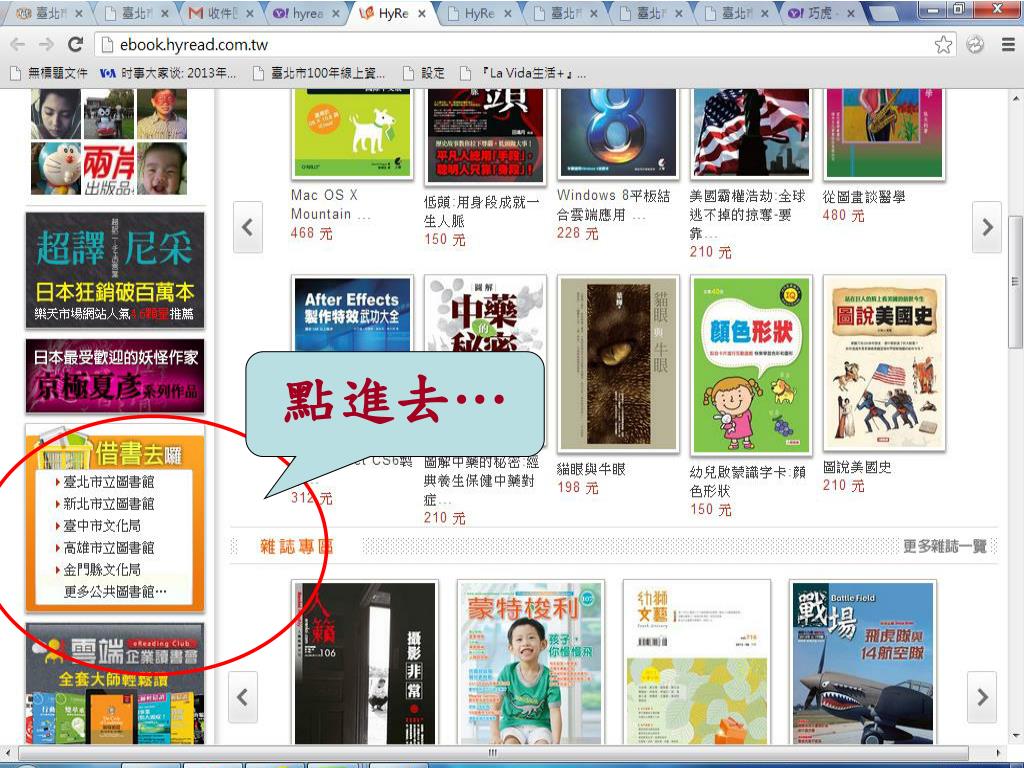Open the 戰場 Battle Field magazine cover
The width and height of the screenshot is (1024, 768).
click(x=862, y=662)
